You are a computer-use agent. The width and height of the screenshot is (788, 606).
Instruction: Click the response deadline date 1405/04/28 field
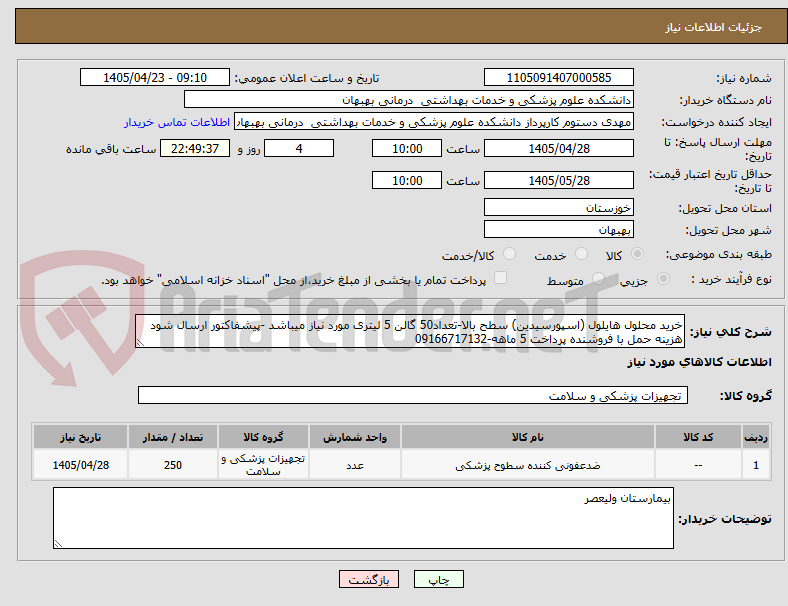559,148
